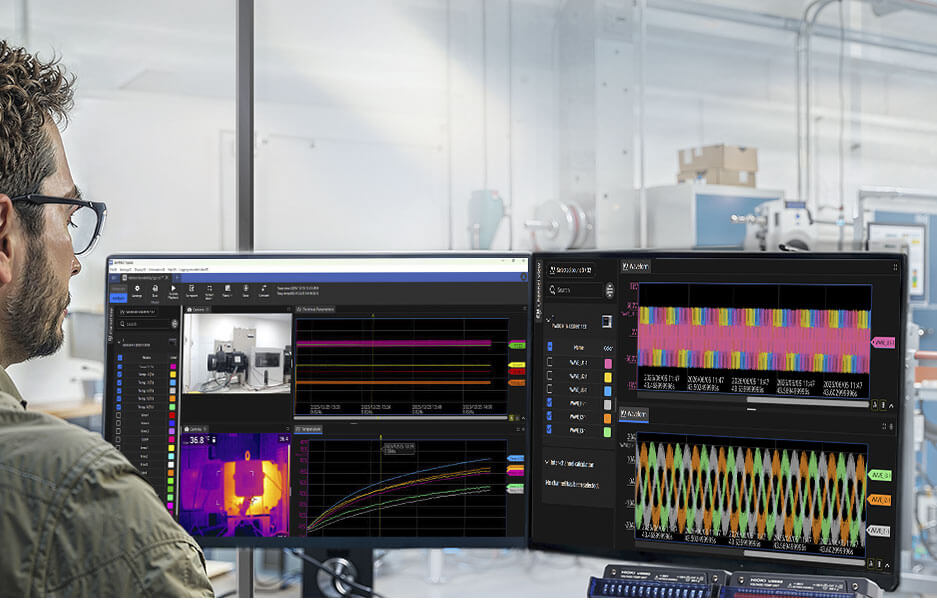The width and height of the screenshot is (937, 602).
Task: Open the magenta color swatch in left channel list
Action: (x=173, y=366)
